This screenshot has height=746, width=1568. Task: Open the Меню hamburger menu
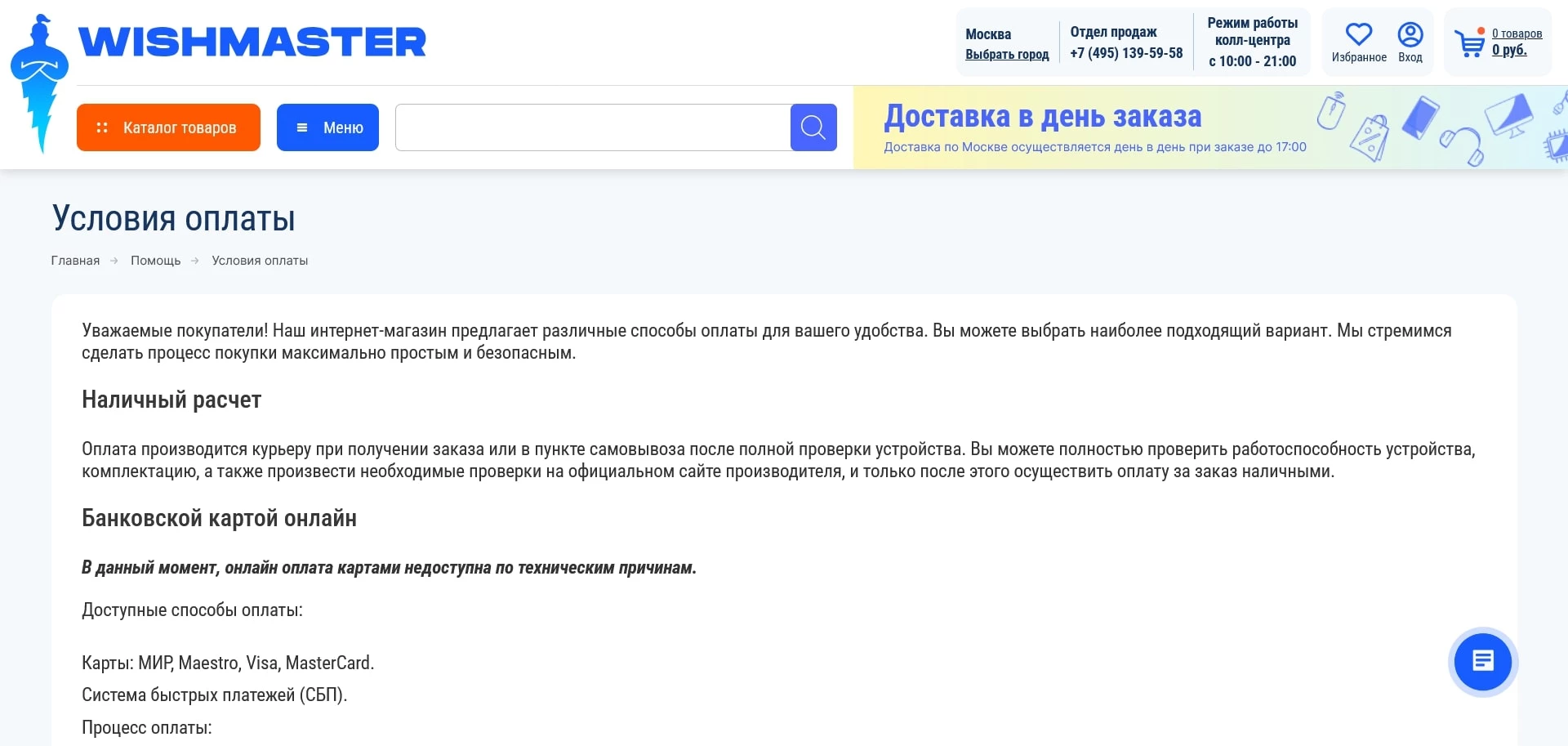click(x=327, y=127)
